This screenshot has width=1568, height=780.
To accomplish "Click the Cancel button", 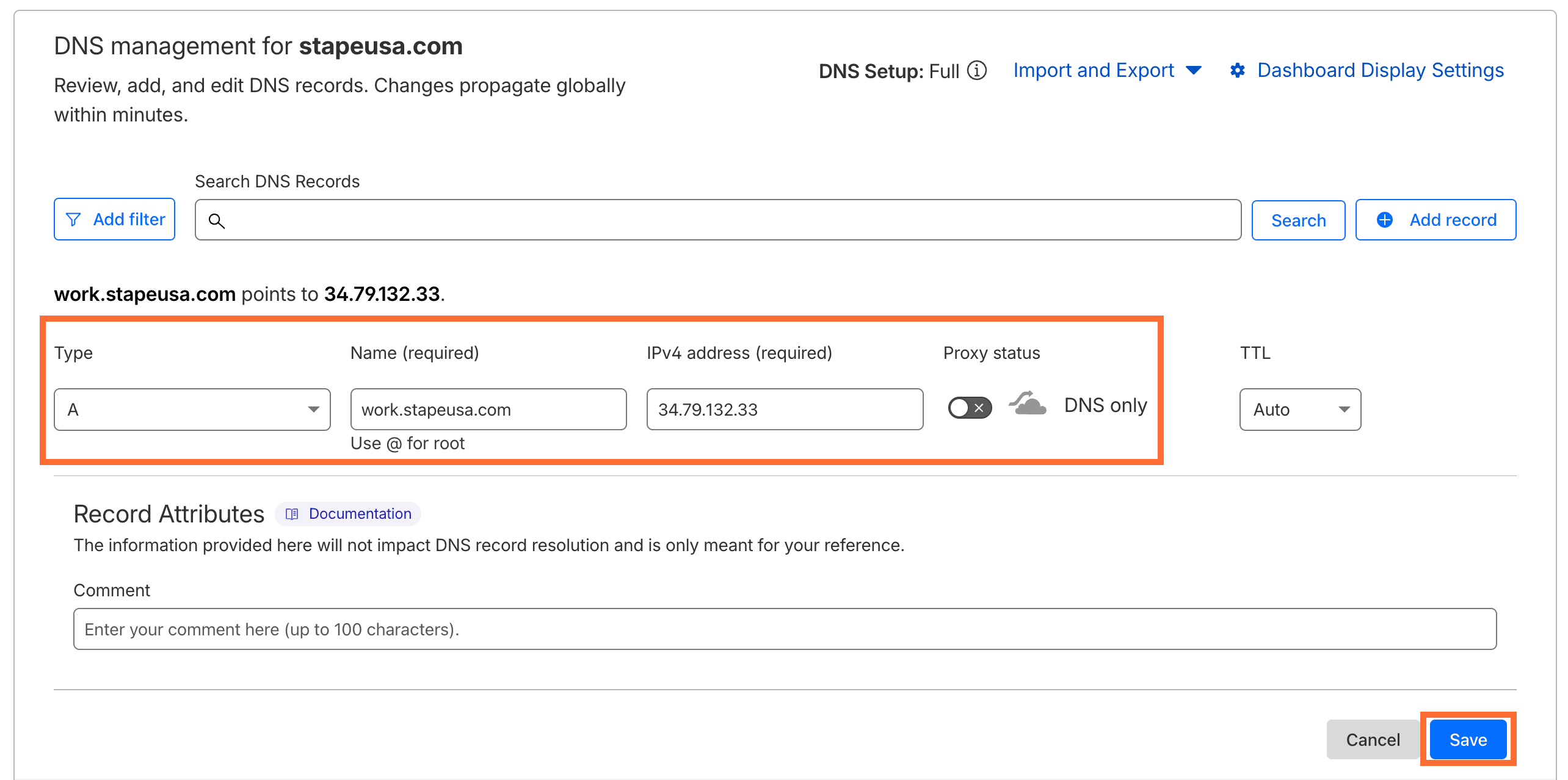I will click(1372, 740).
